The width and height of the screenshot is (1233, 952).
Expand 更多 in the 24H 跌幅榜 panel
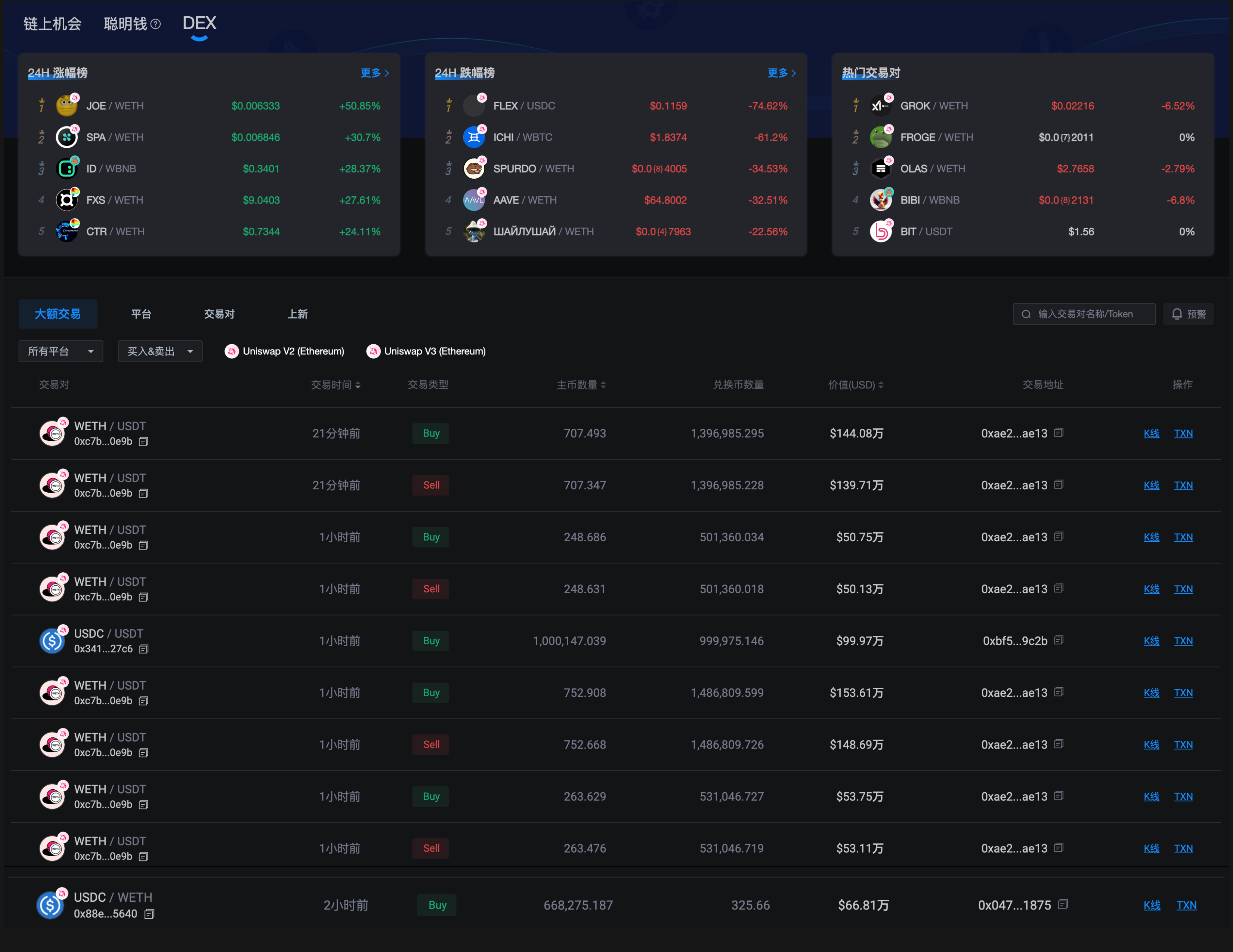781,73
